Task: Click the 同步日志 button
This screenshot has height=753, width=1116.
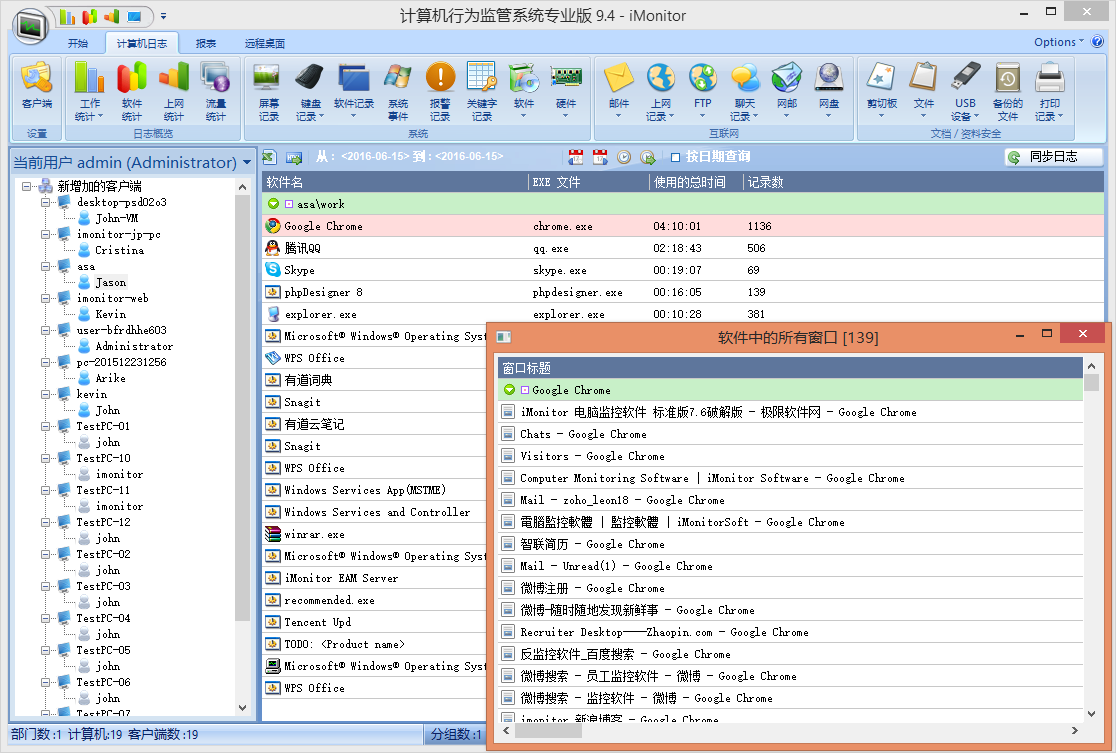Action: click(1053, 157)
